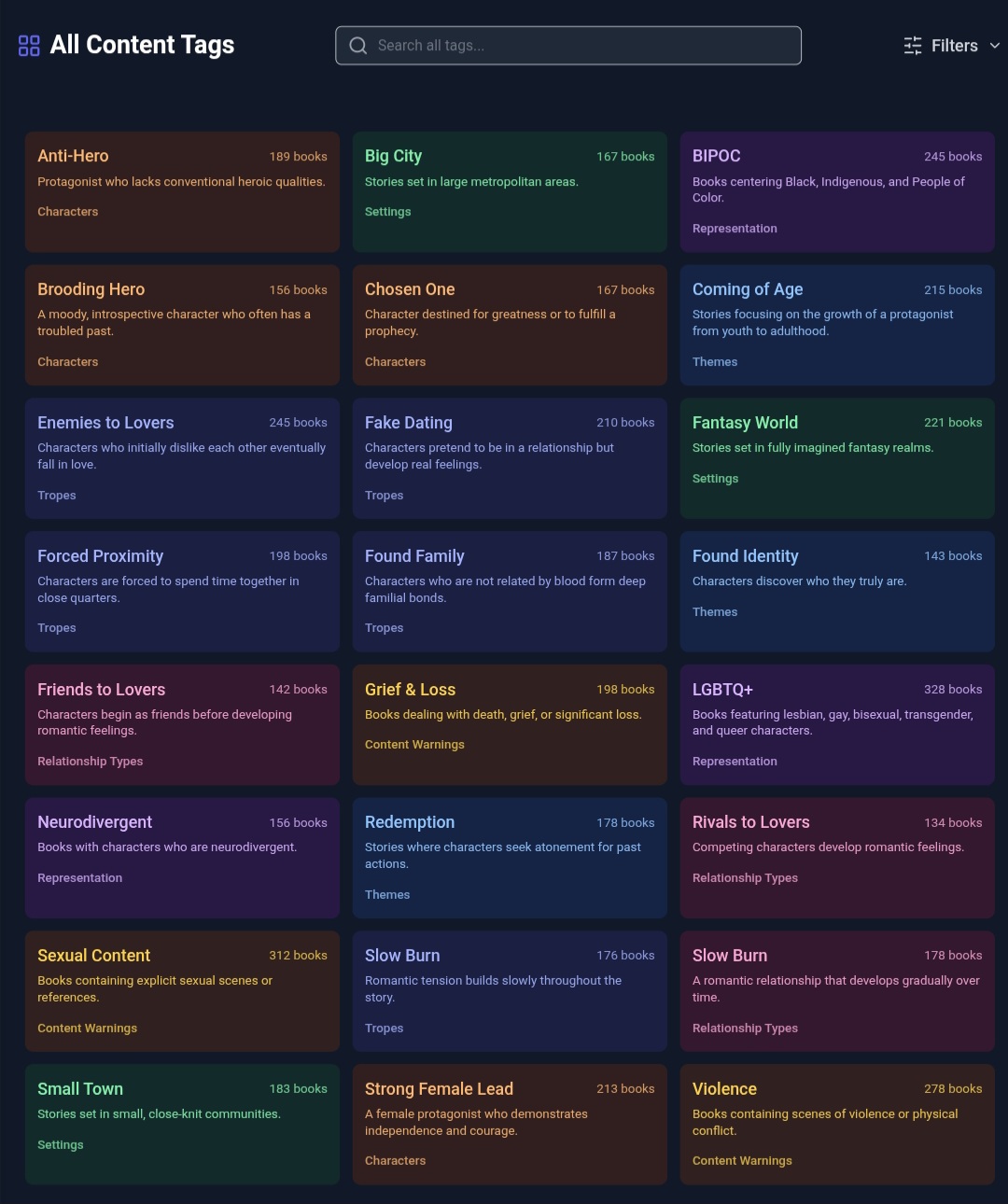Viewport: 1008px width, 1204px height.
Task: Open the Strong Female Lead tag
Action: pos(510,1125)
